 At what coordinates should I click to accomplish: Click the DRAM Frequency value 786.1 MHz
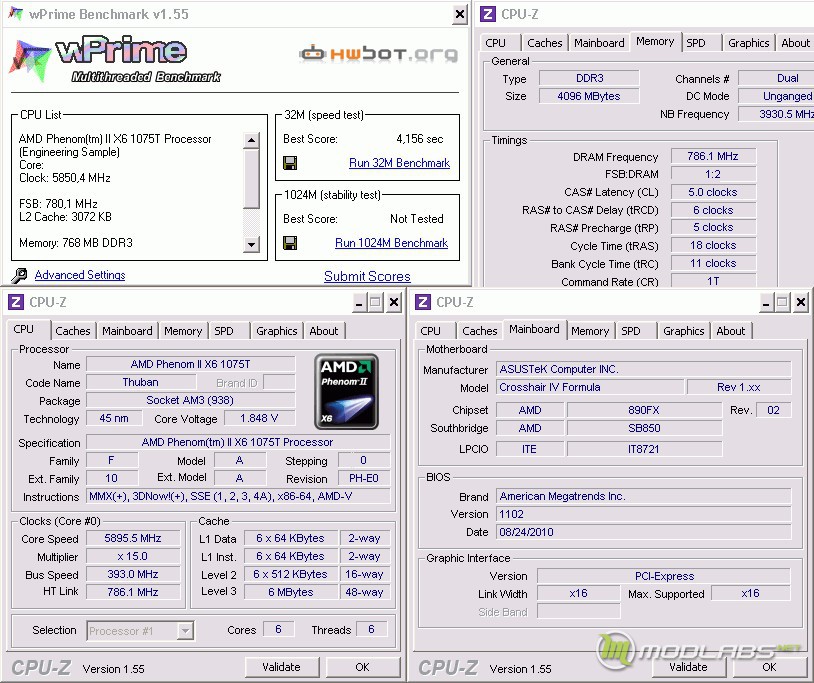(x=713, y=156)
